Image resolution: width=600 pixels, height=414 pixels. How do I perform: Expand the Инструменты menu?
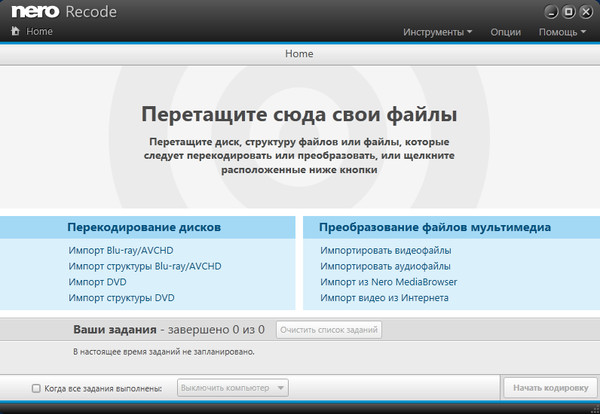438,32
